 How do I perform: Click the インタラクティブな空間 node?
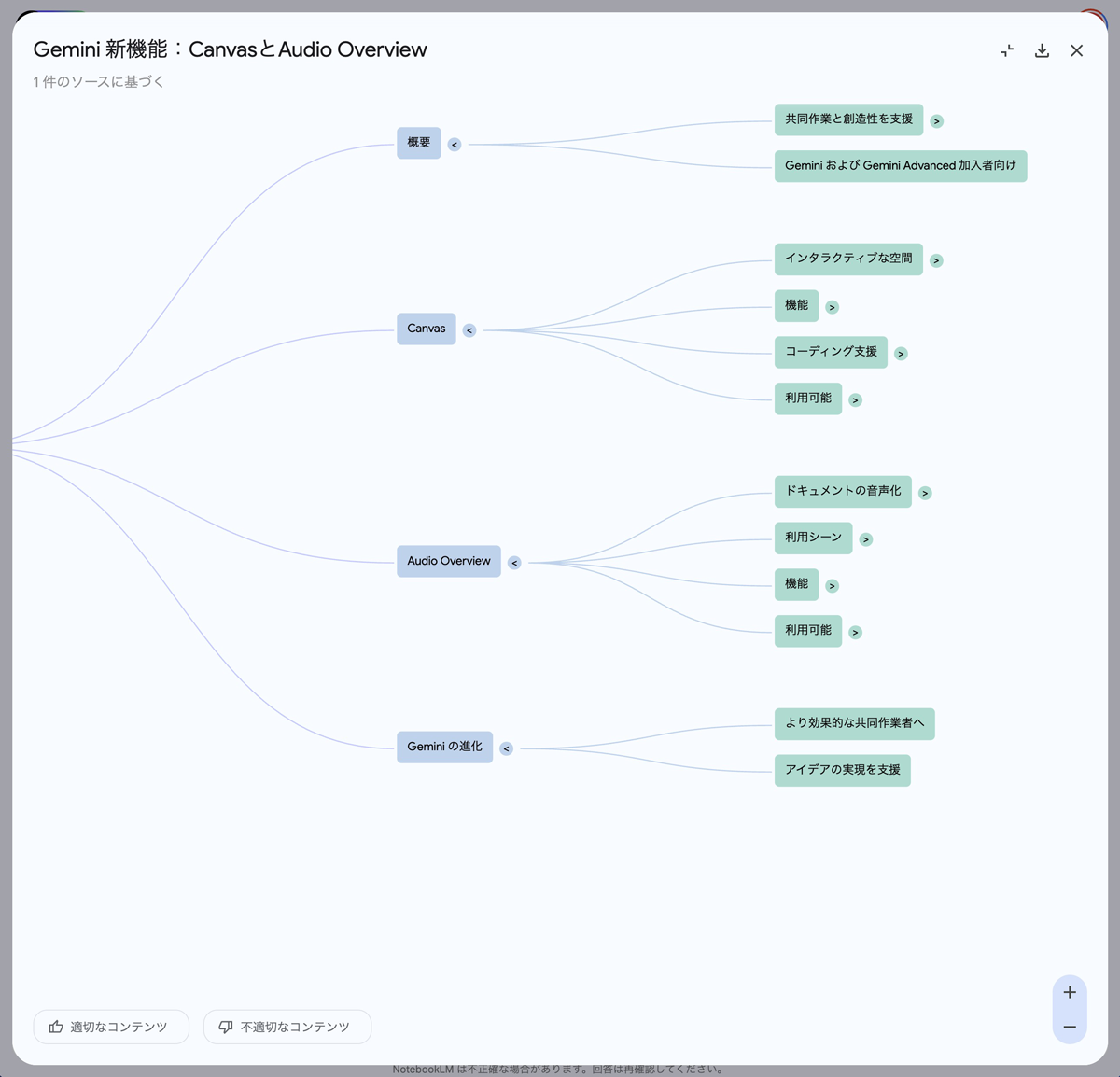(848, 259)
